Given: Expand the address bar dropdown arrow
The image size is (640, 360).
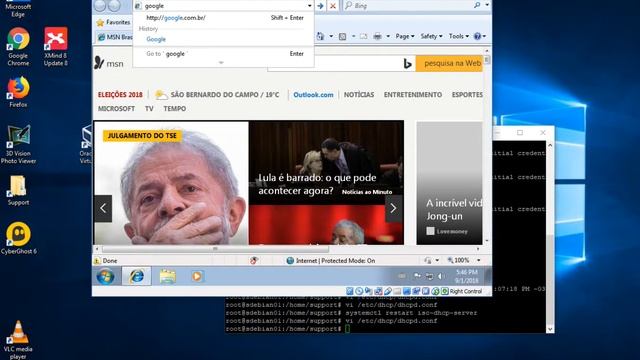Looking at the screenshot, I should (309, 6).
